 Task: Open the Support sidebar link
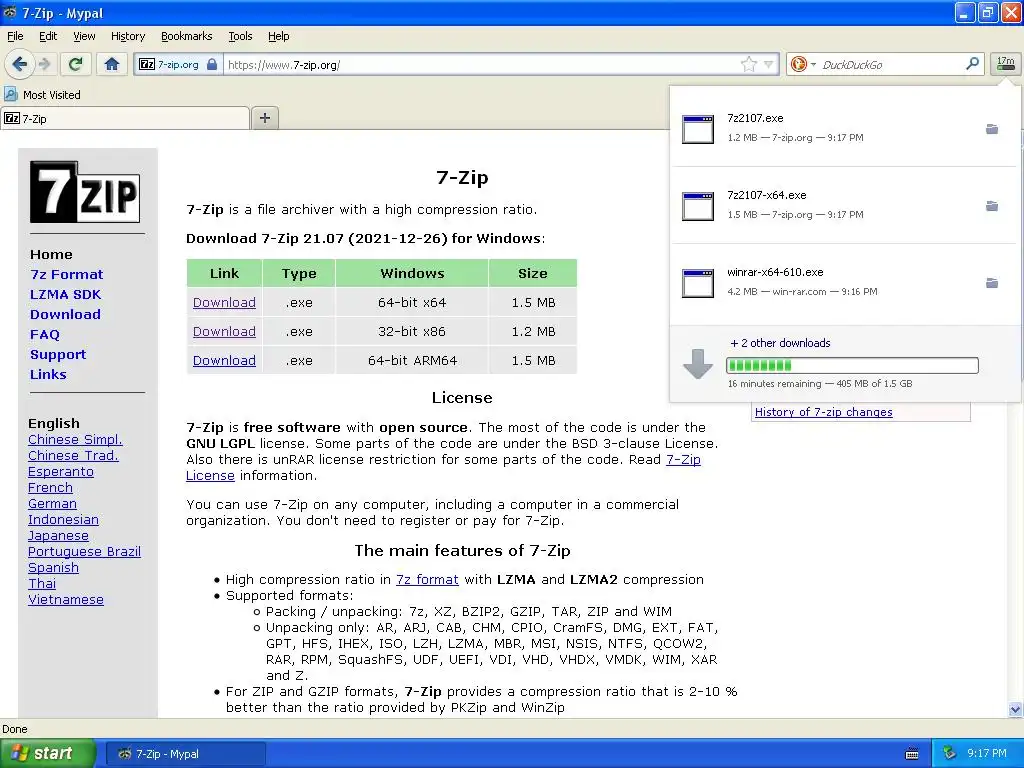coord(58,355)
